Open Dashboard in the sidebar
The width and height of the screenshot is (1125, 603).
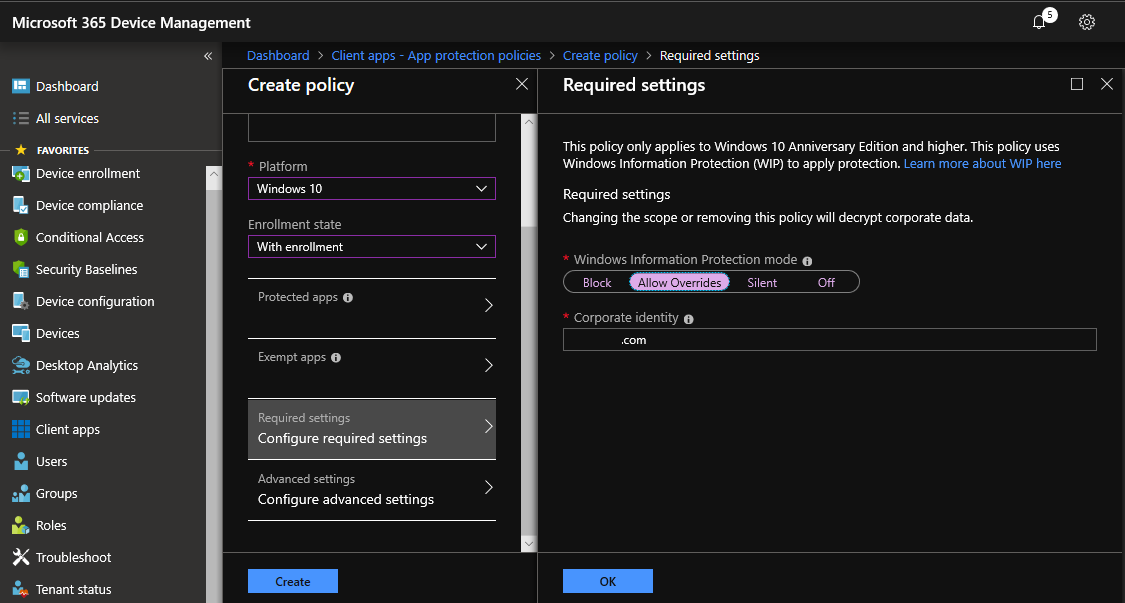(67, 86)
